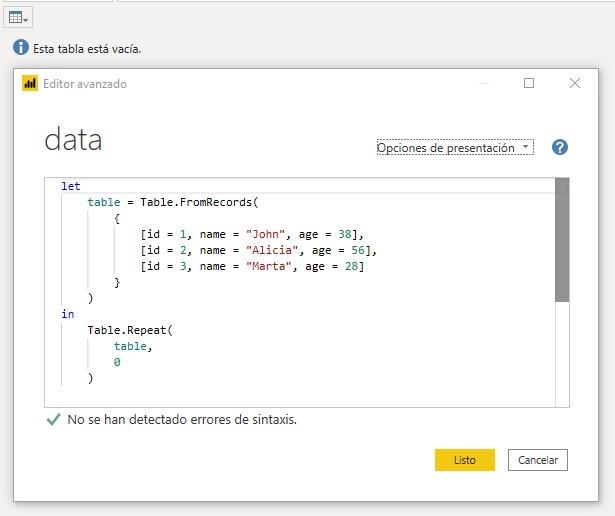This screenshot has width=615, height=516.
Task: Open help with the question mark icon
Action: (560, 147)
